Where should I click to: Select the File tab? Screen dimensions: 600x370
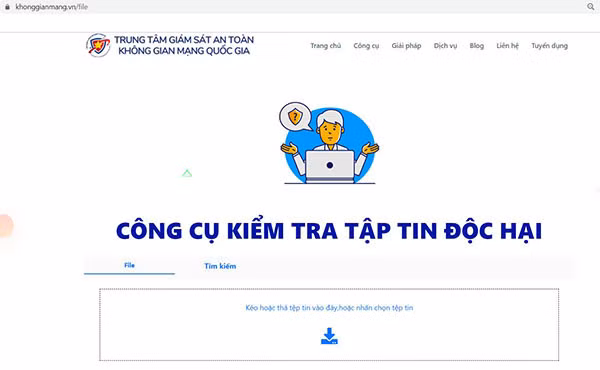click(129, 265)
